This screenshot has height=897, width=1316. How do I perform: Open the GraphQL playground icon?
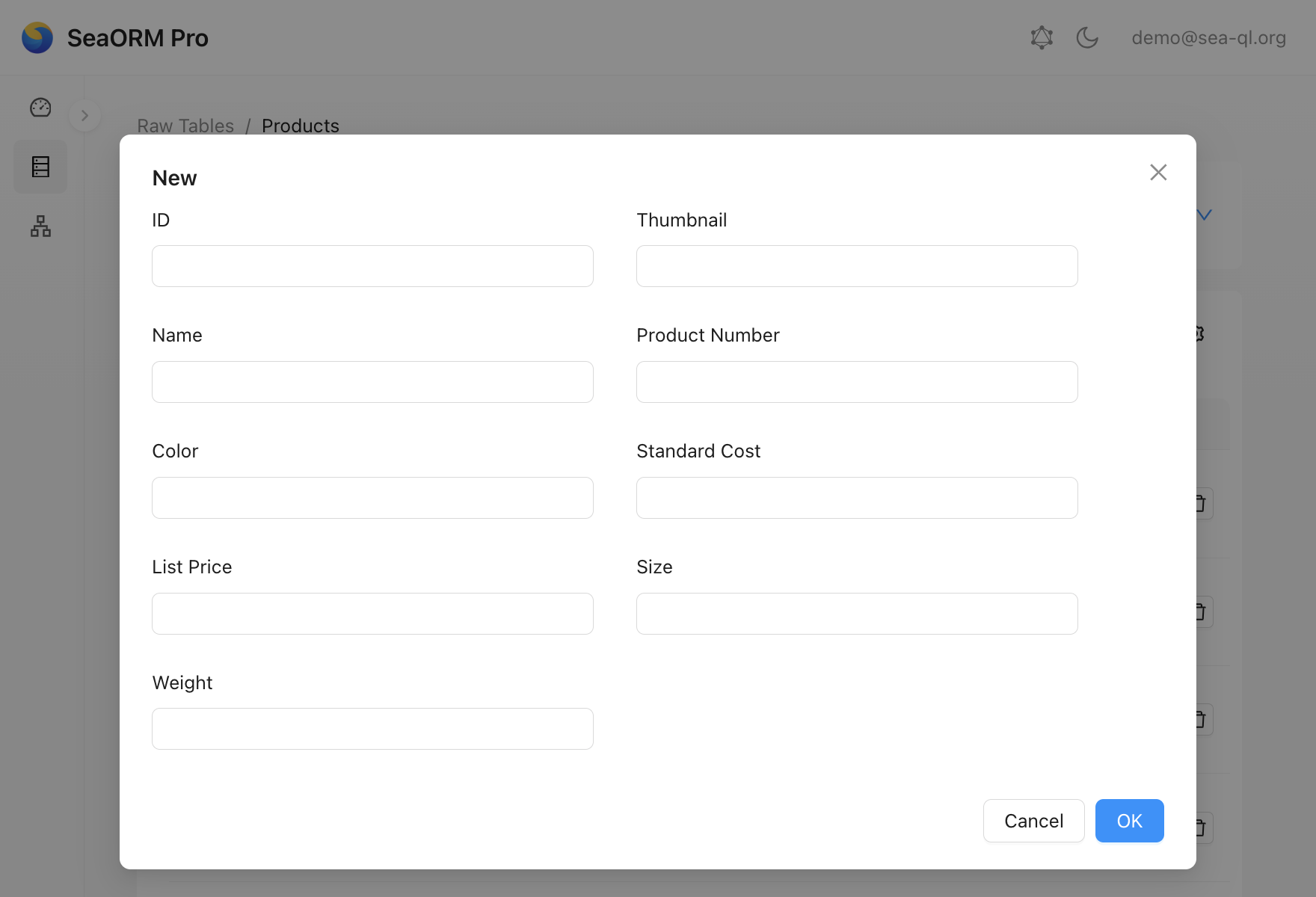(1042, 37)
